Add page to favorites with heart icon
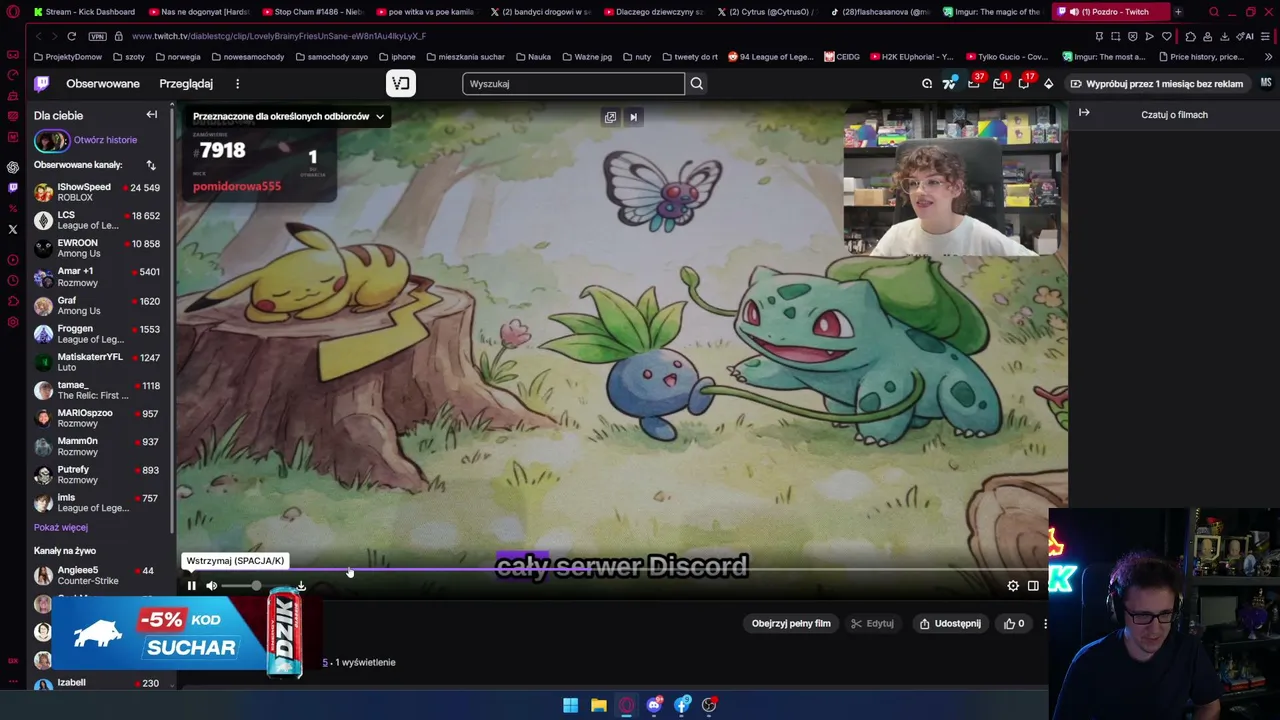Image resolution: width=1280 pixels, height=720 pixels. (1166, 36)
